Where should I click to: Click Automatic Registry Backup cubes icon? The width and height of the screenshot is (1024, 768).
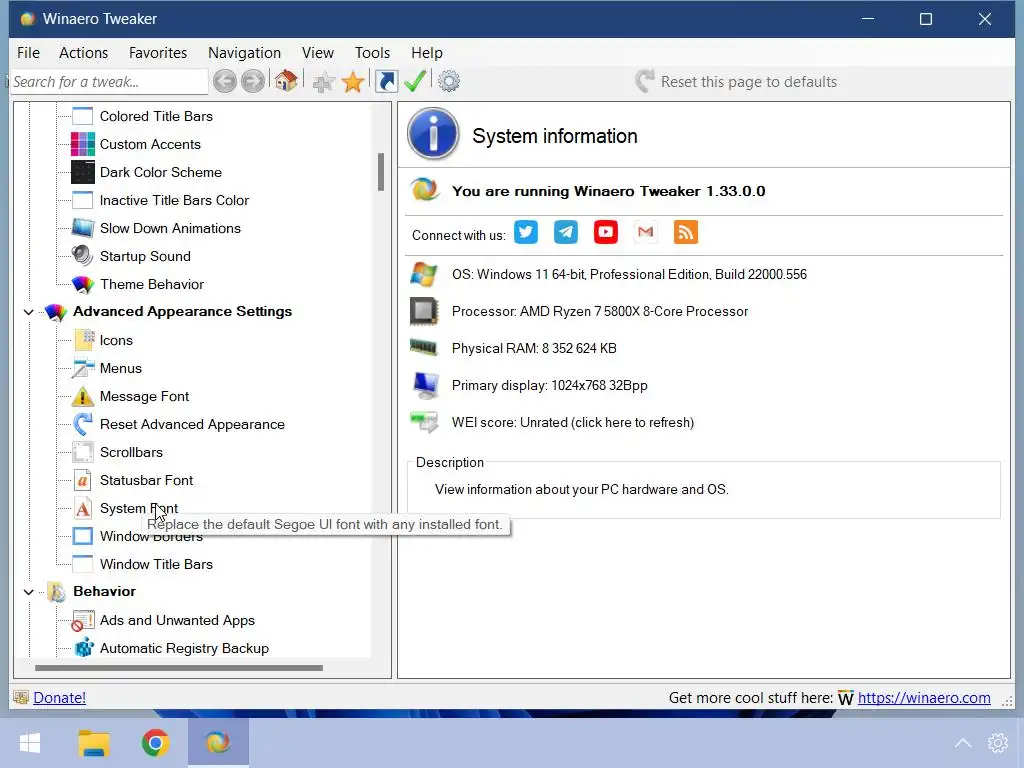click(x=83, y=648)
